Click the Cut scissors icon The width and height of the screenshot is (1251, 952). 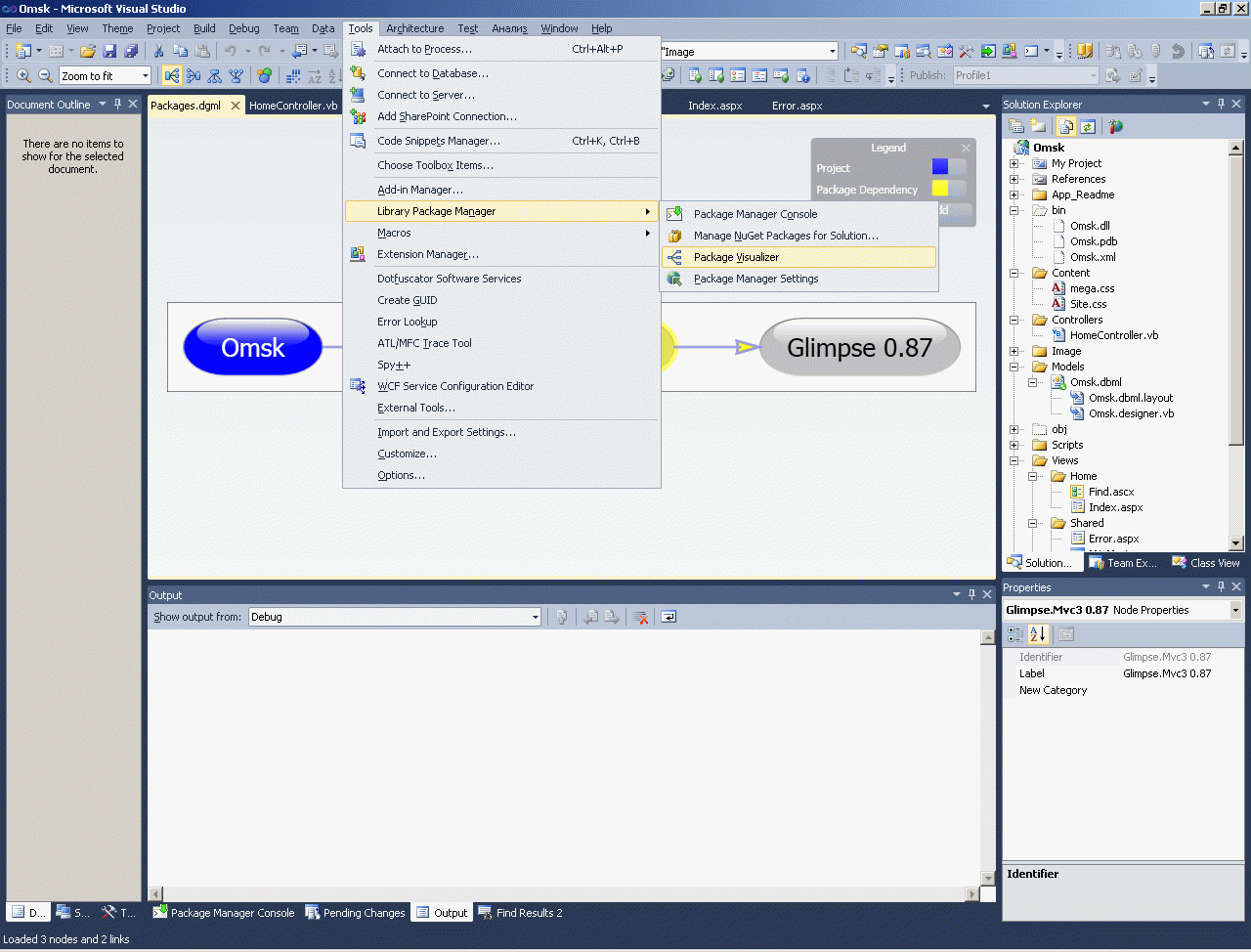pos(159,51)
